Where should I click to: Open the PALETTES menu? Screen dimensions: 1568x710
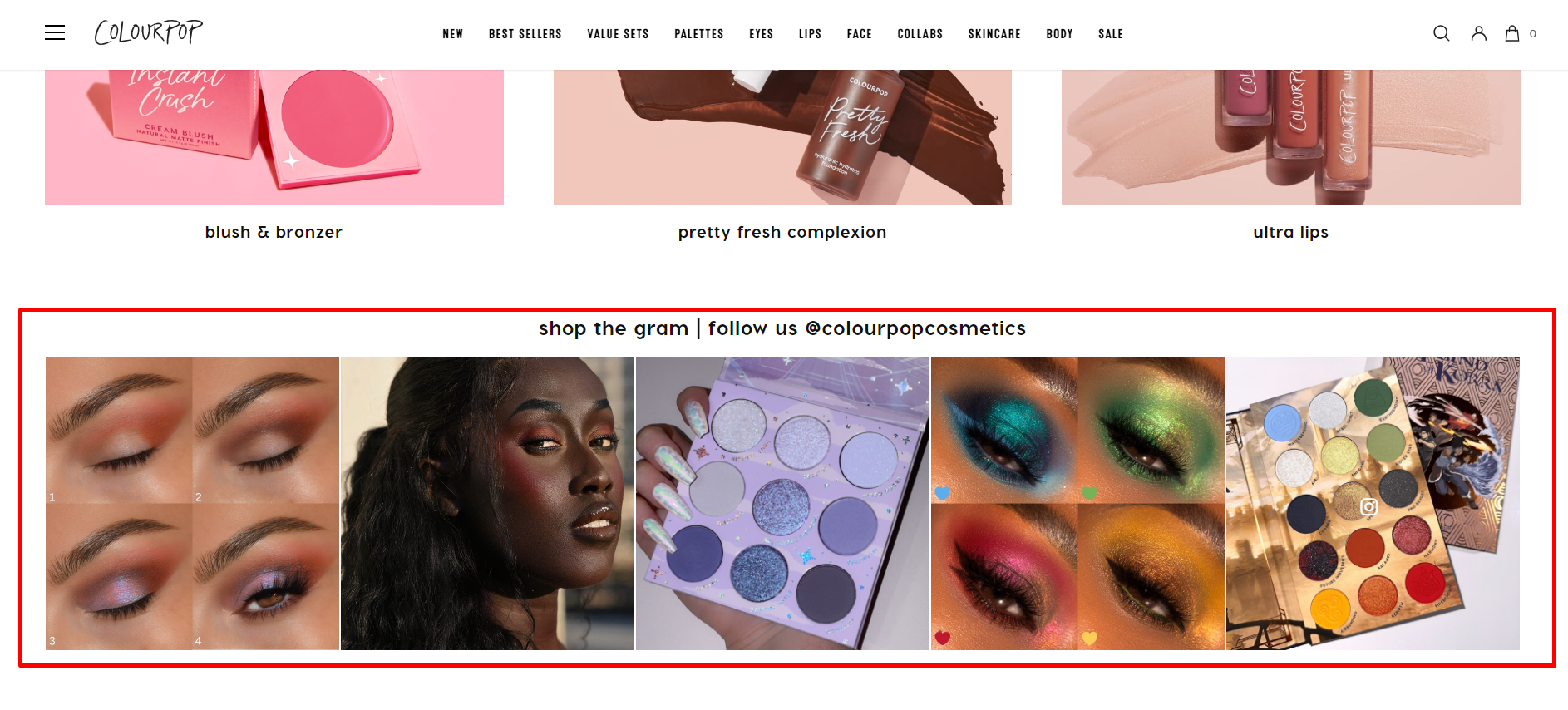point(698,34)
